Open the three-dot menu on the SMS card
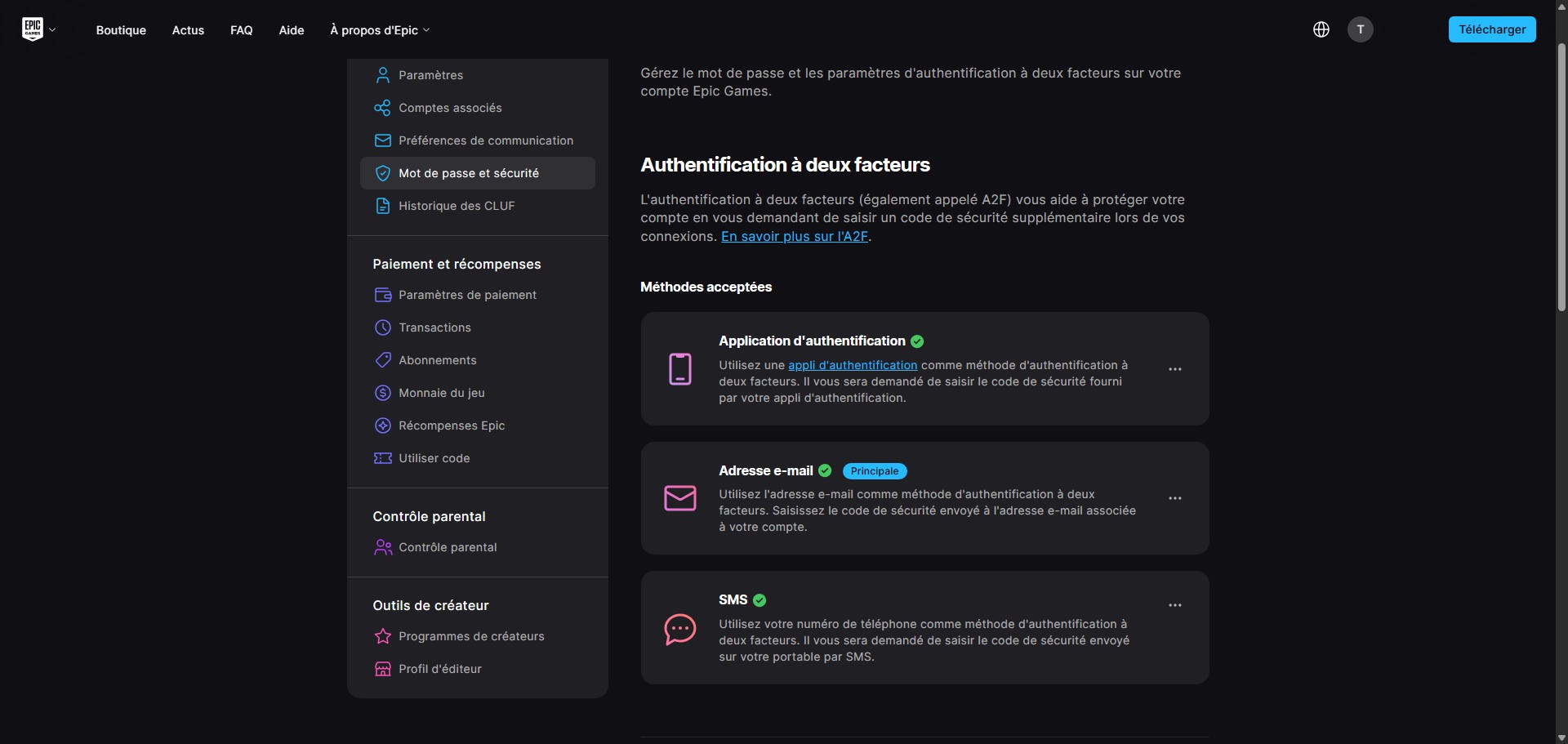 tap(1175, 604)
